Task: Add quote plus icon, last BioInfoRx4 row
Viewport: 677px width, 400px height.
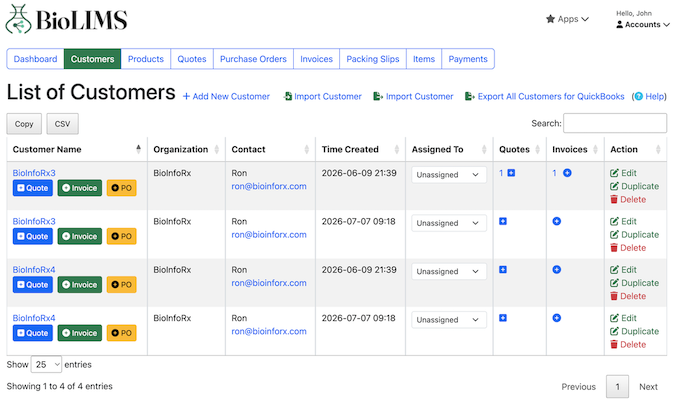Action: (503, 318)
